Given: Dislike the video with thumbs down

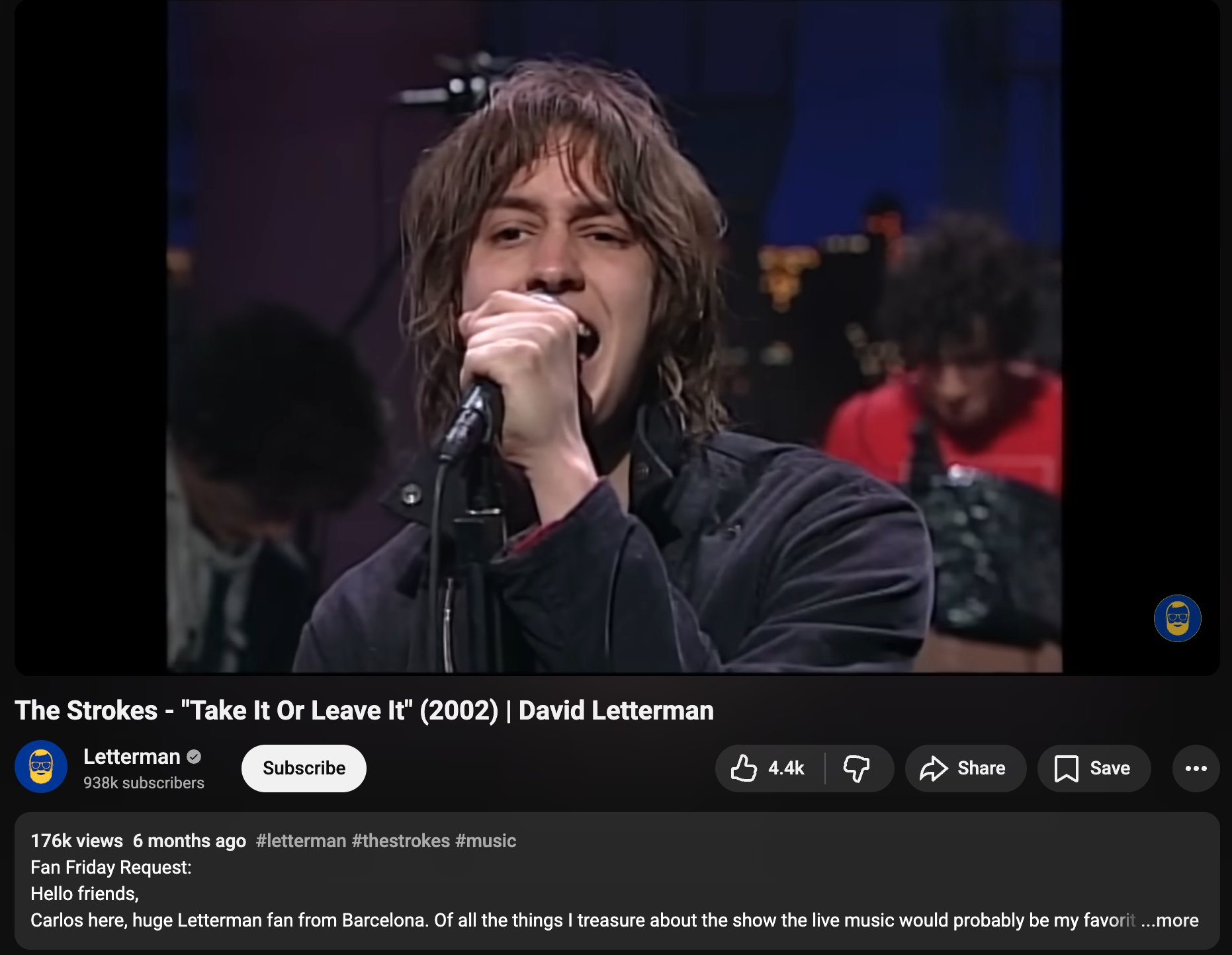Looking at the screenshot, I should click(x=856, y=768).
